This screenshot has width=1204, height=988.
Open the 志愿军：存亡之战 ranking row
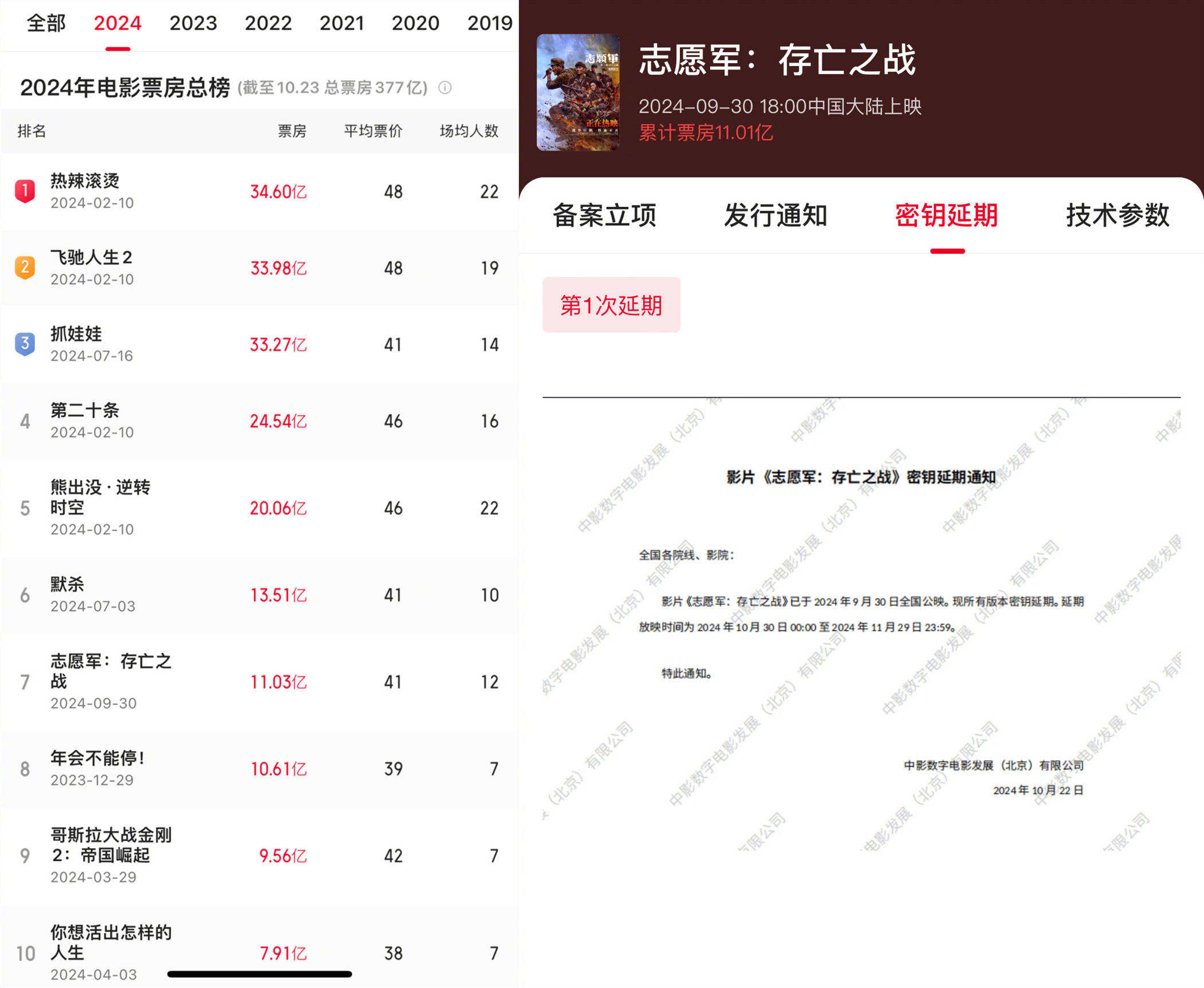pyautogui.click(x=259, y=682)
